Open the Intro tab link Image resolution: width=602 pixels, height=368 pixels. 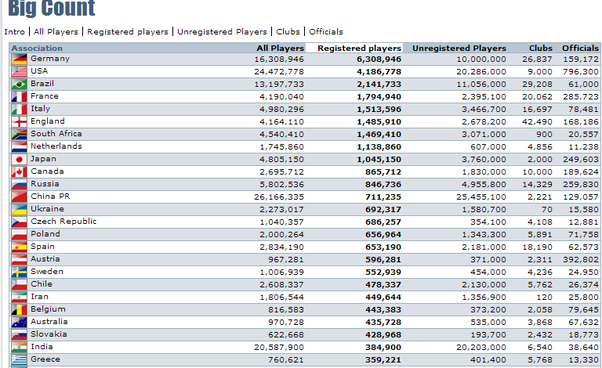coord(15,32)
